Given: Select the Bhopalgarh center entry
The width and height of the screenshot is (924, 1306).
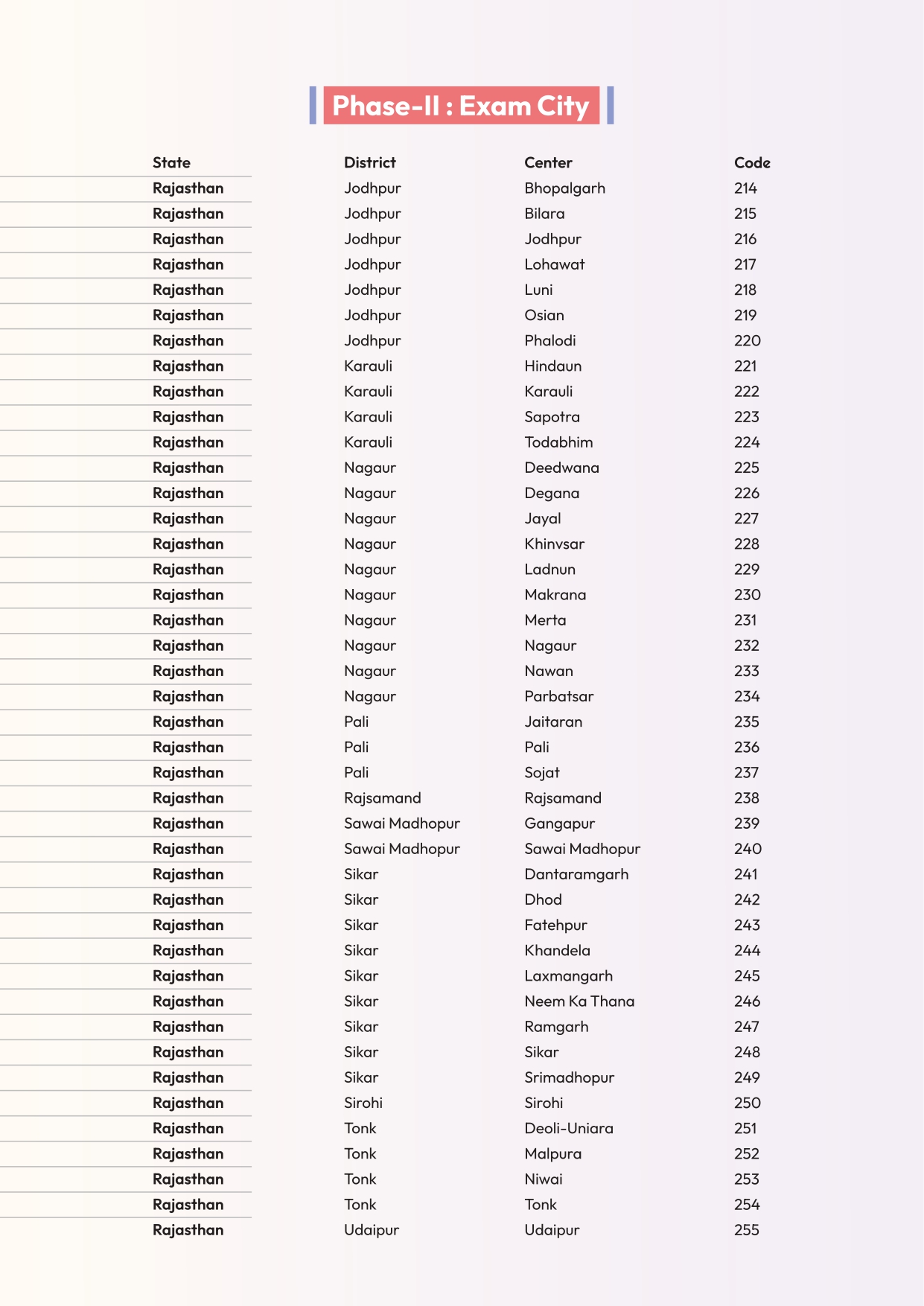Looking at the screenshot, I should [x=564, y=188].
